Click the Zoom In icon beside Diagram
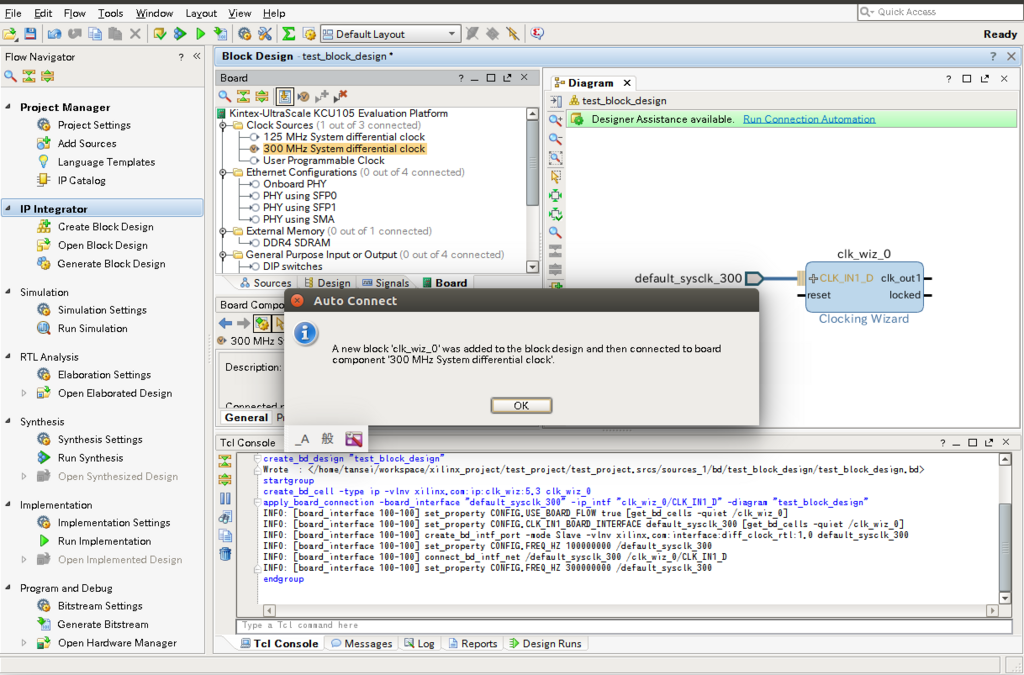1024x675 pixels. pyautogui.click(x=555, y=120)
